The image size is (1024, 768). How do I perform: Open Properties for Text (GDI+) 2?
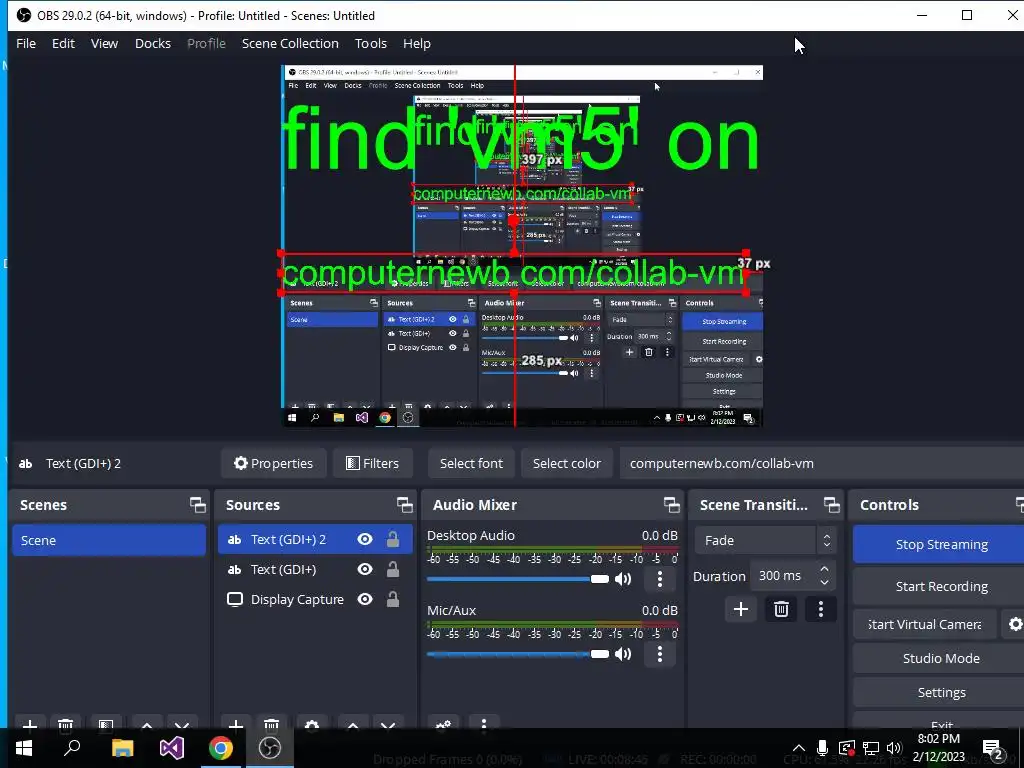pos(274,463)
